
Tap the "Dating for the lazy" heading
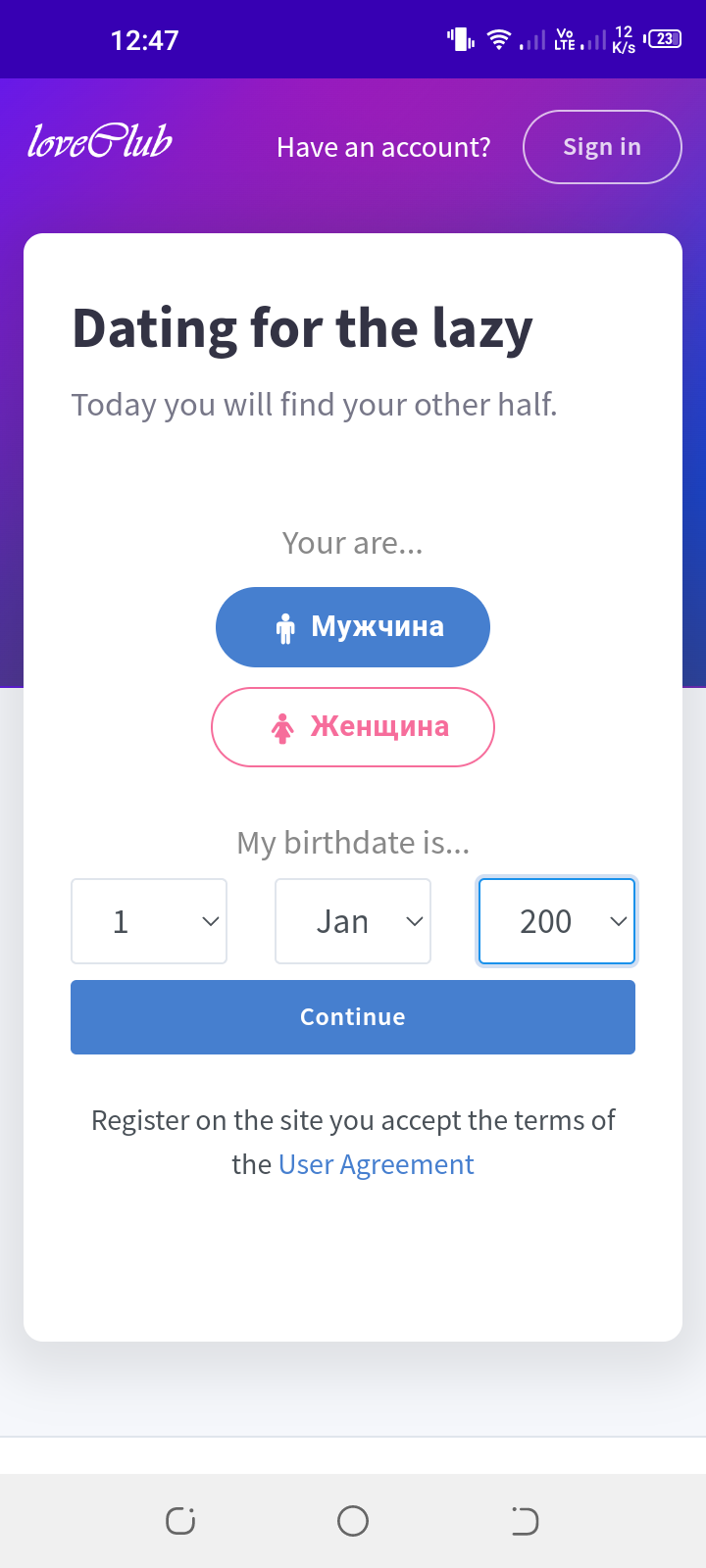coord(302,328)
